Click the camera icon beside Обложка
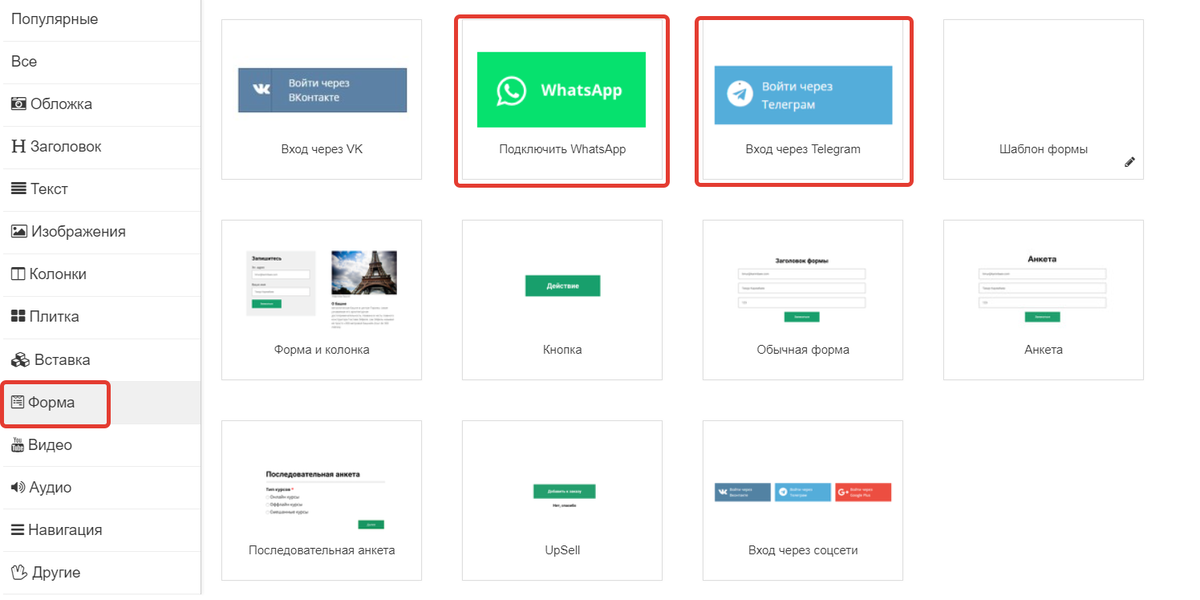This screenshot has height=600, width=1200. click(18, 104)
